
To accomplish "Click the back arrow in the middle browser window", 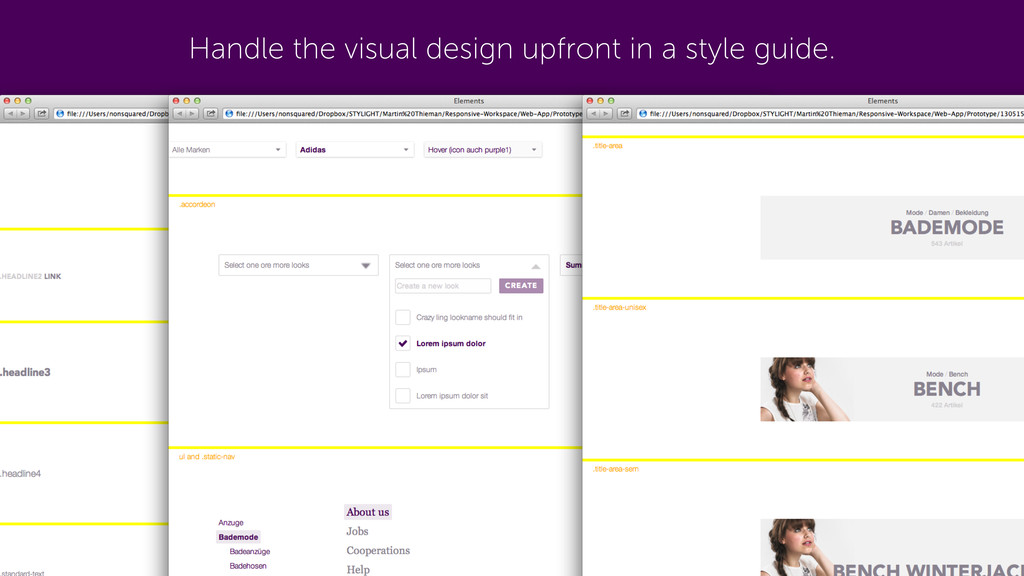I will tap(178, 114).
